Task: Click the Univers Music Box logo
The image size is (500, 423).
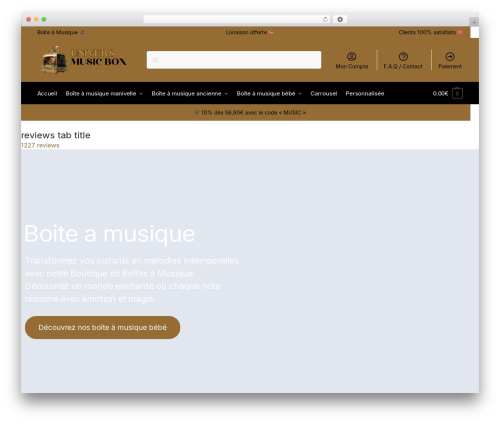Action: [x=84, y=60]
